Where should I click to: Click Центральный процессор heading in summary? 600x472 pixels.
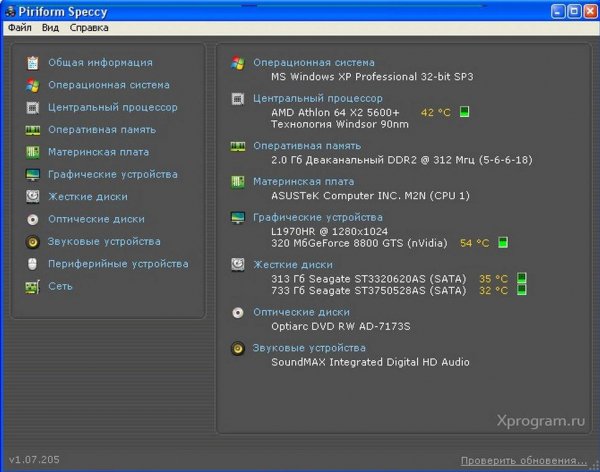pos(318,98)
